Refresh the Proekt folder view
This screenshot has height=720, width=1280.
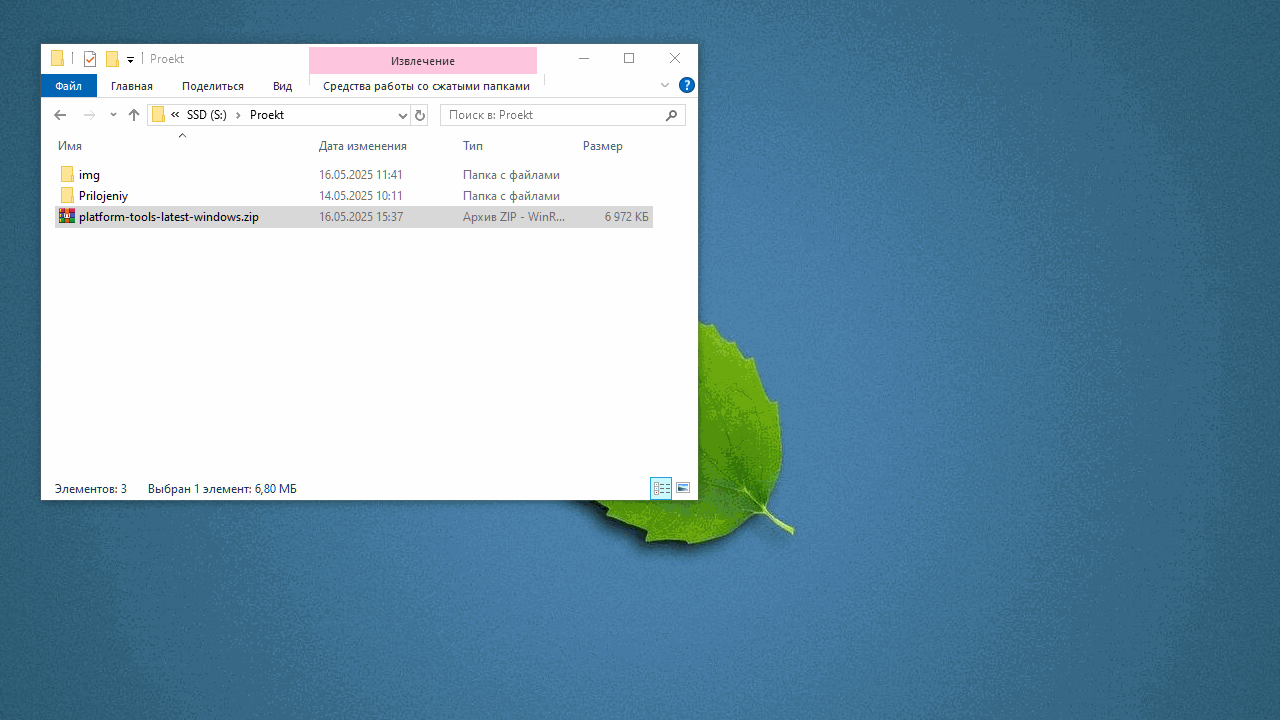420,115
